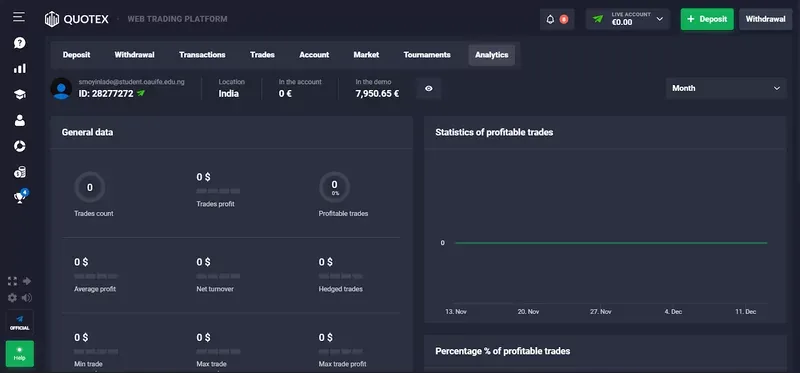Click the arrow icon beside fullscreen
800x373 pixels.
[x=27, y=281]
